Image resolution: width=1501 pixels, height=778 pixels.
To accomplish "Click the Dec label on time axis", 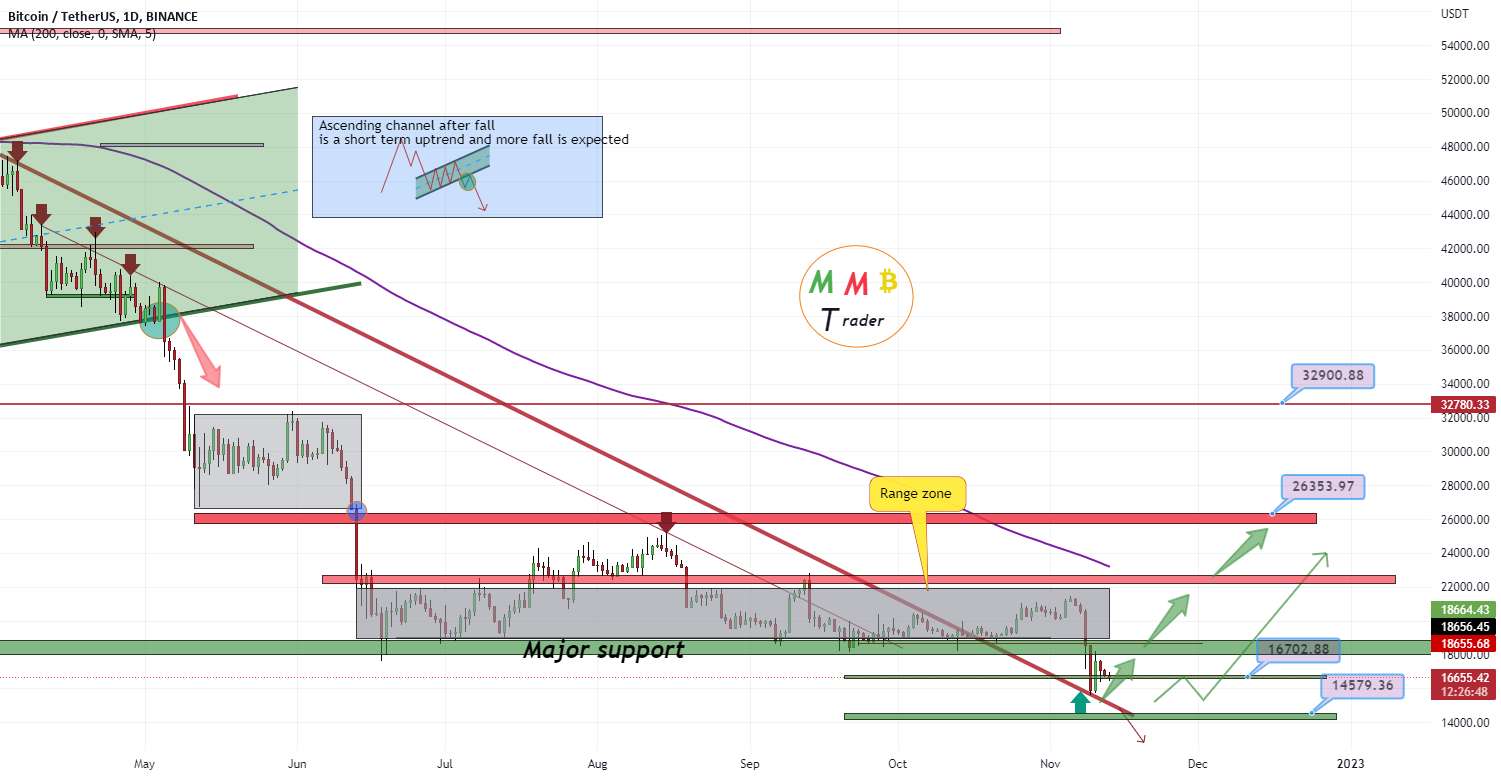I will pos(1198,764).
